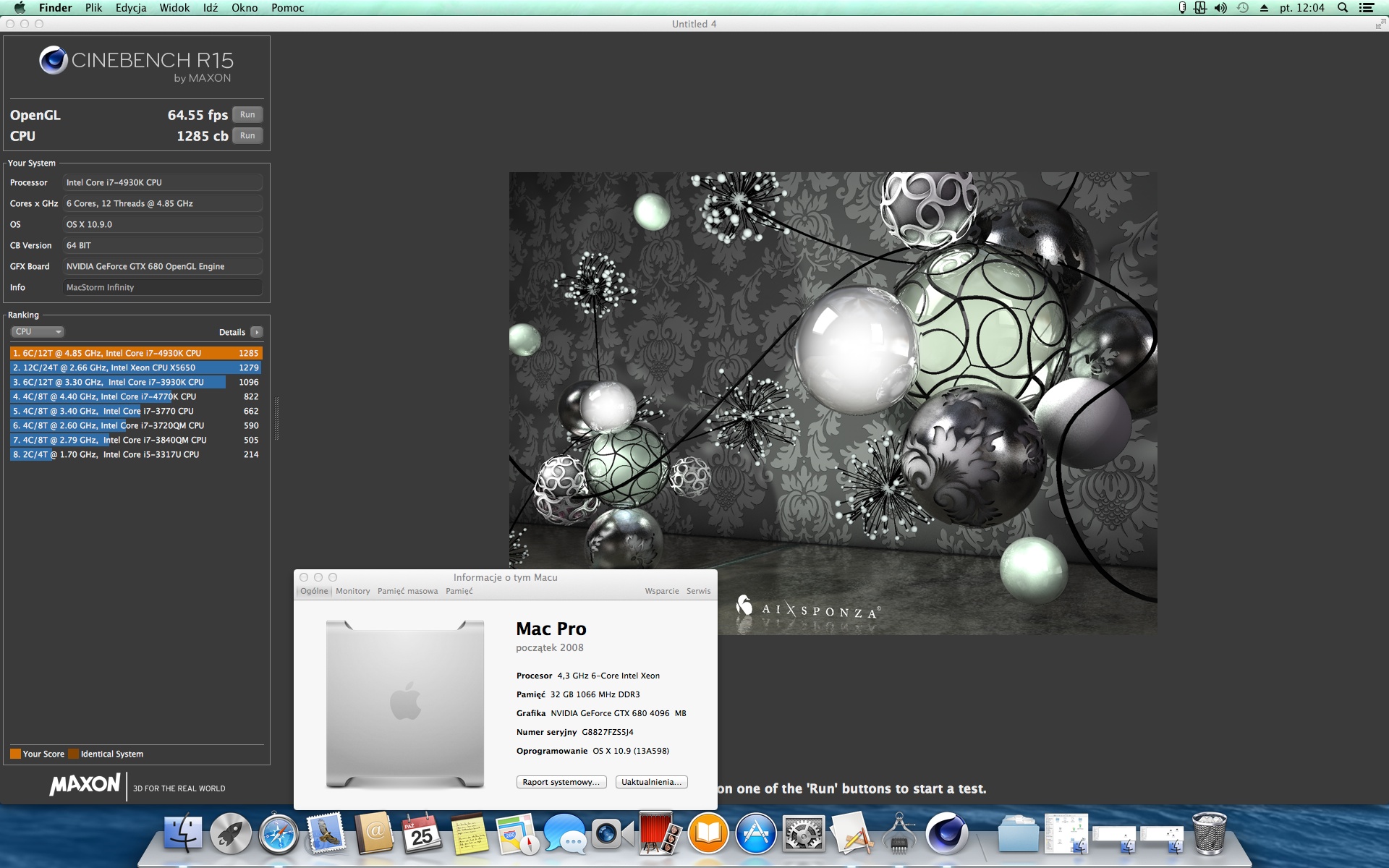This screenshot has width=1389, height=868.
Task: Run the OpenGL benchmark
Action: click(x=247, y=115)
